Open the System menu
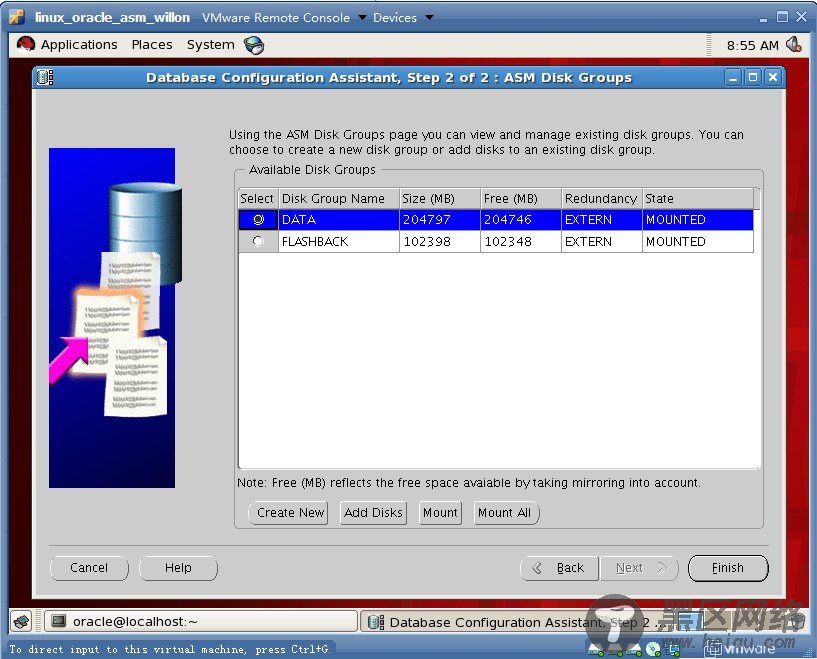 [x=211, y=45]
